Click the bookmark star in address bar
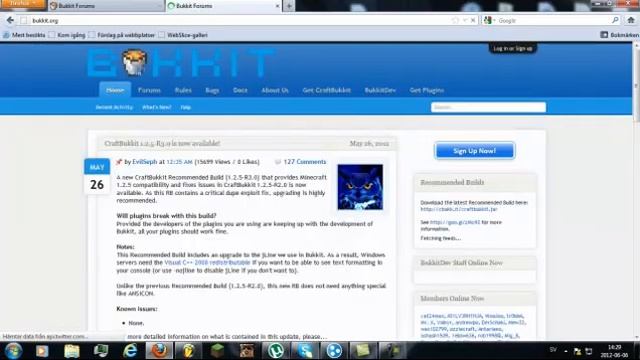640x360 pixels. (x=455, y=20)
